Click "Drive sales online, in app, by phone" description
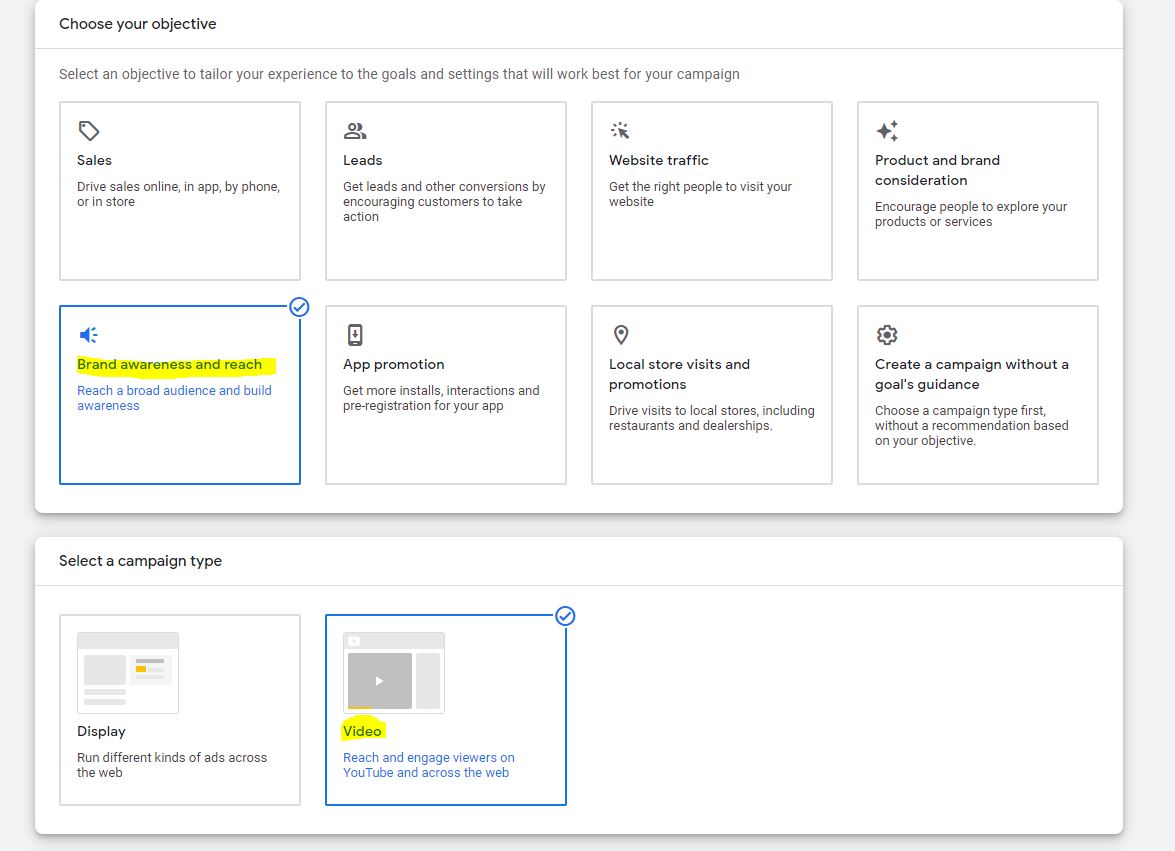 178,194
